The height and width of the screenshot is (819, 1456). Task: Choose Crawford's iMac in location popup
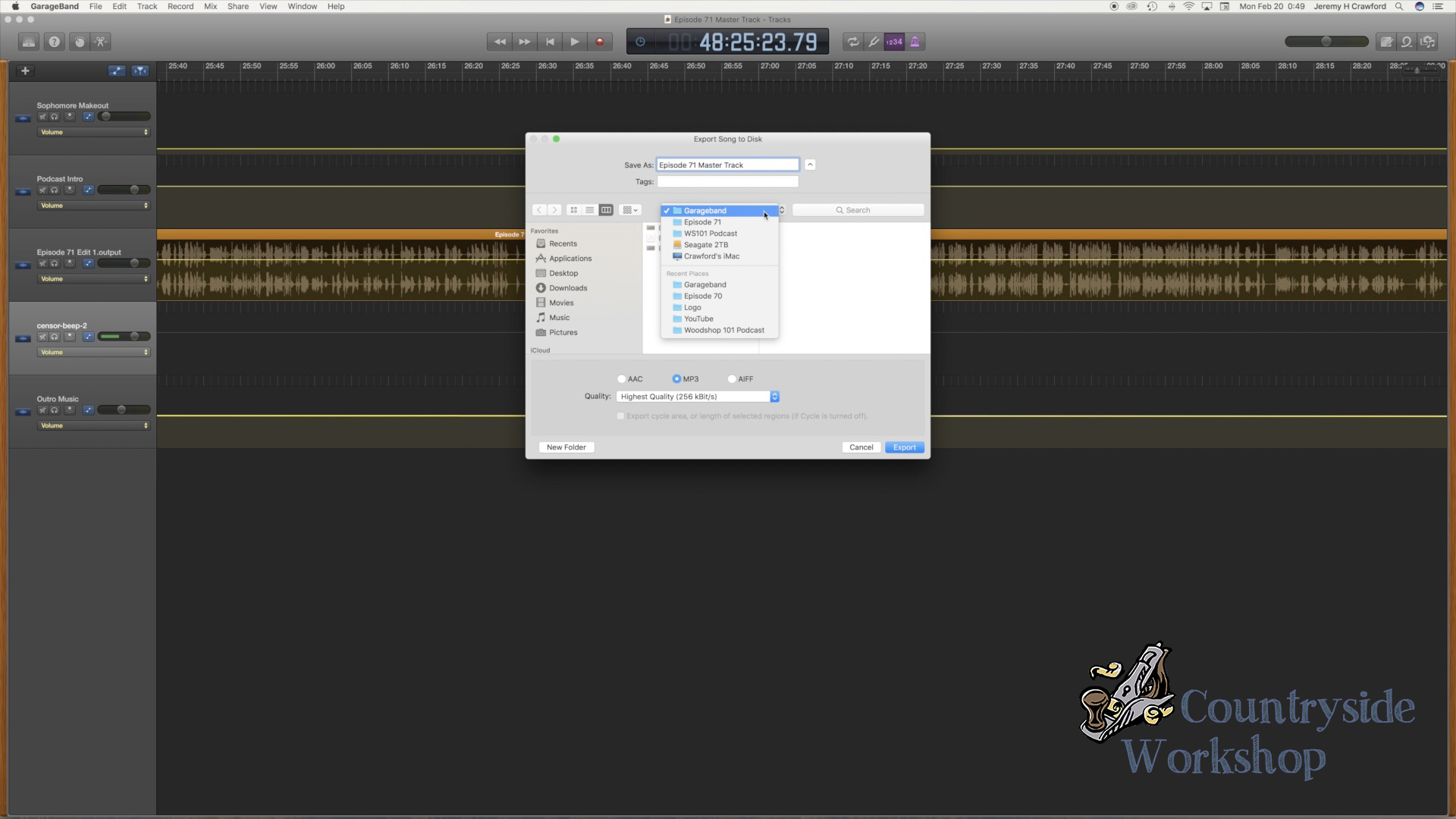click(x=719, y=256)
